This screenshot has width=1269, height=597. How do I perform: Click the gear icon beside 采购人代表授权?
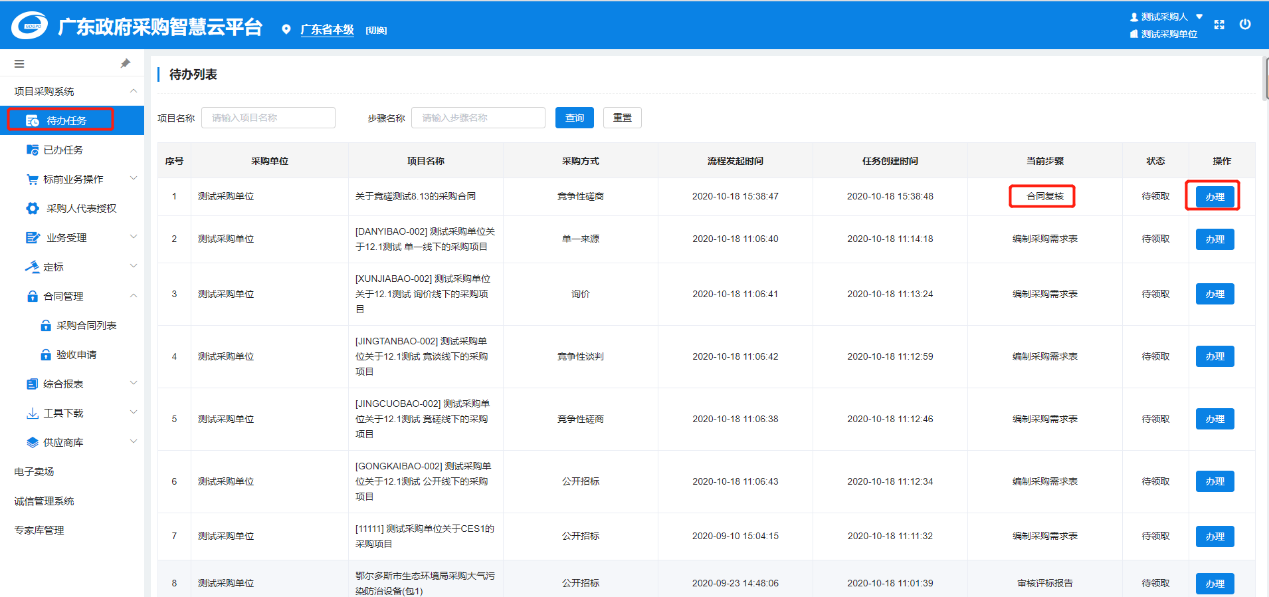point(32,209)
